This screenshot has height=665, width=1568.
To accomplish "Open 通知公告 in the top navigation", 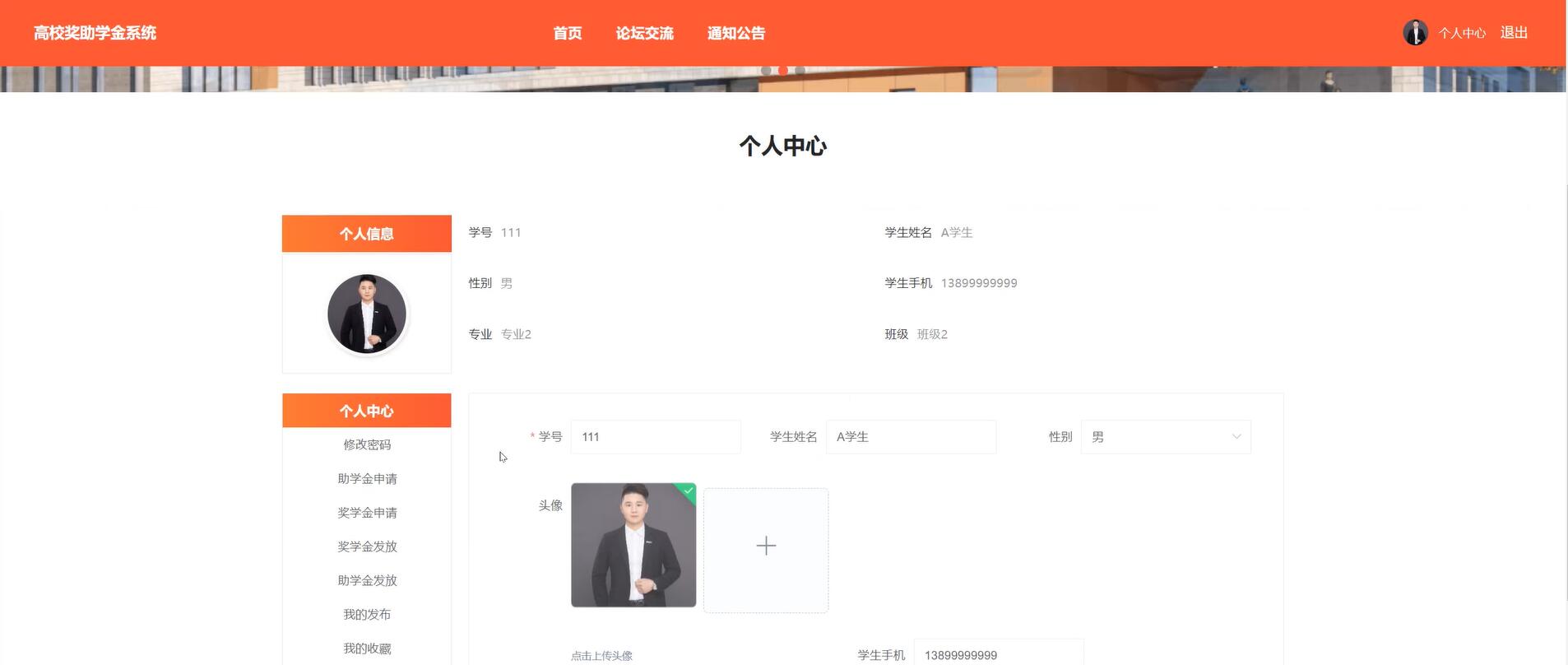I will pyautogui.click(x=736, y=33).
